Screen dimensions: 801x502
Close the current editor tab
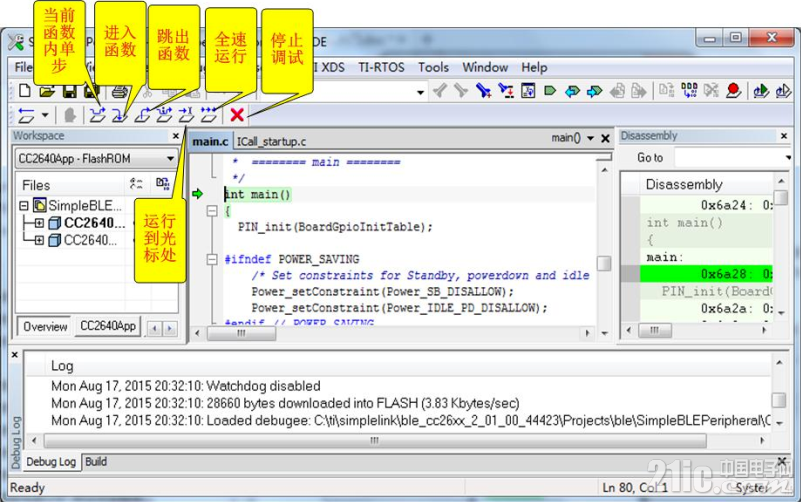[605, 138]
